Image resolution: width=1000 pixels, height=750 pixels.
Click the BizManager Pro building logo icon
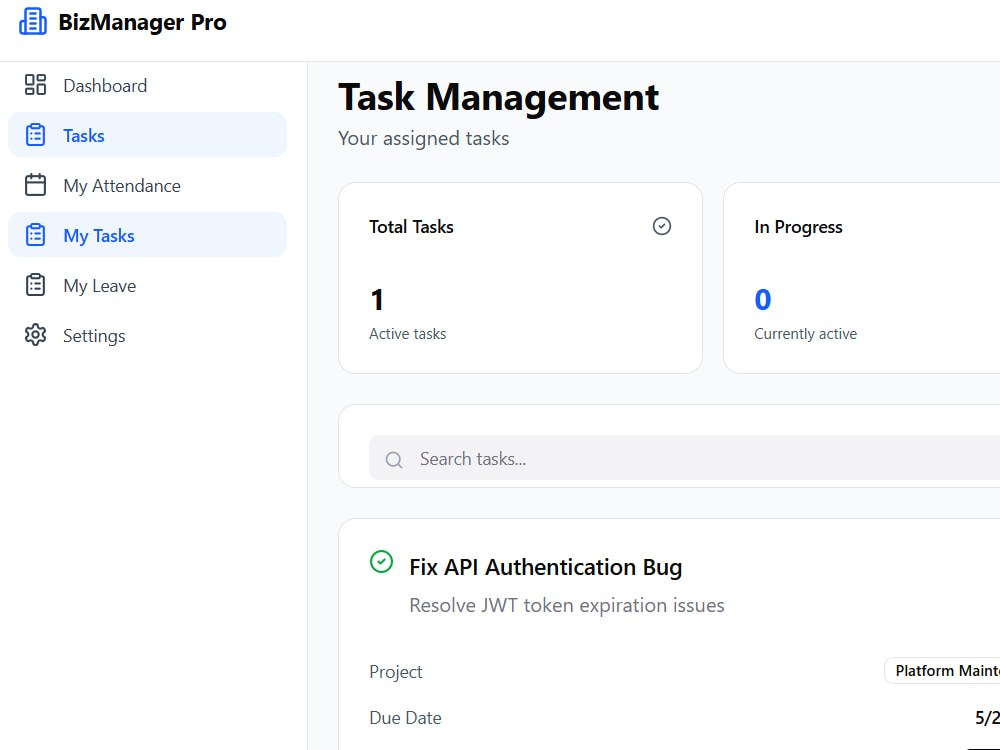[33, 22]
